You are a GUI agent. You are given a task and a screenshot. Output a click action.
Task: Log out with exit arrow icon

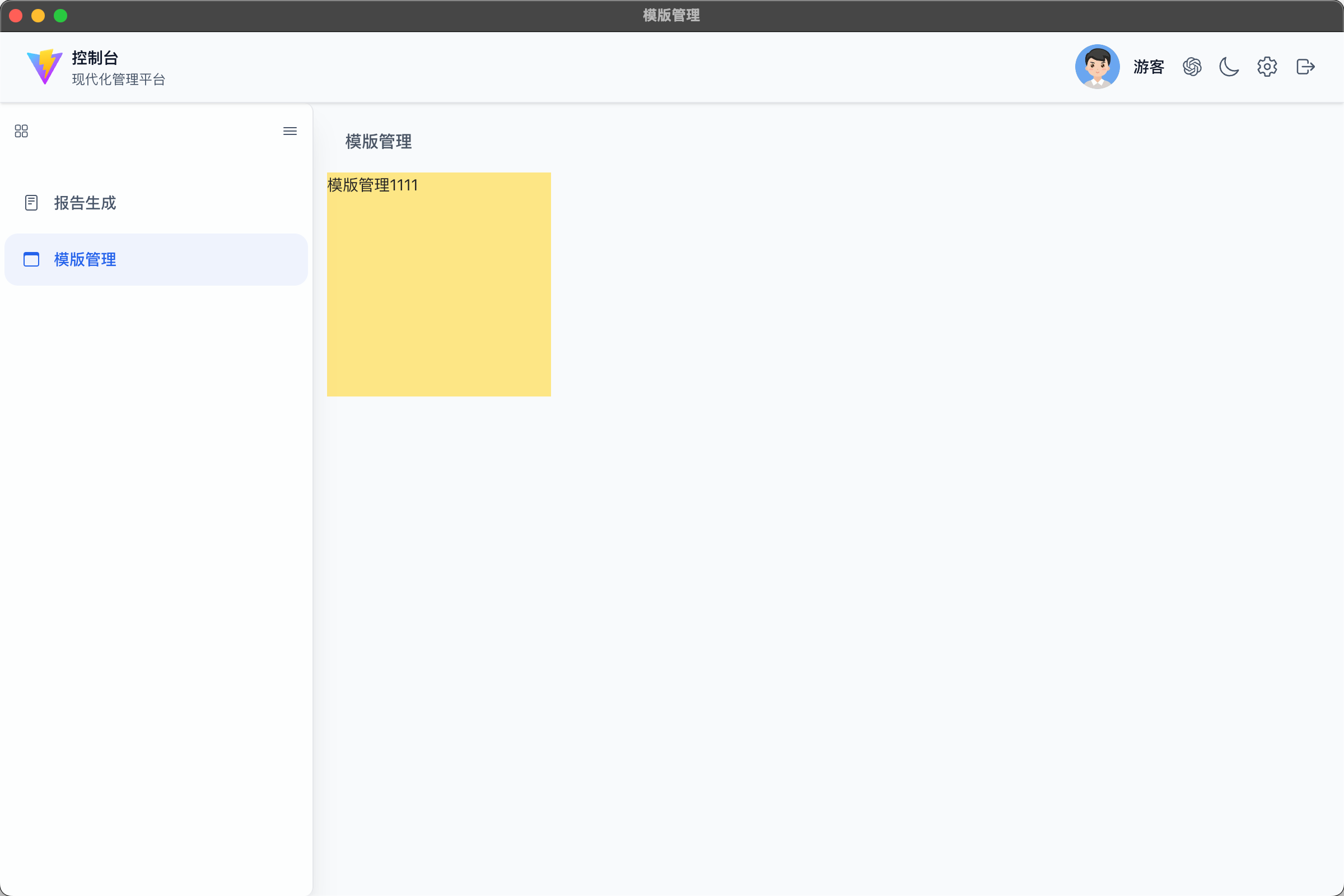[1305, 67]
